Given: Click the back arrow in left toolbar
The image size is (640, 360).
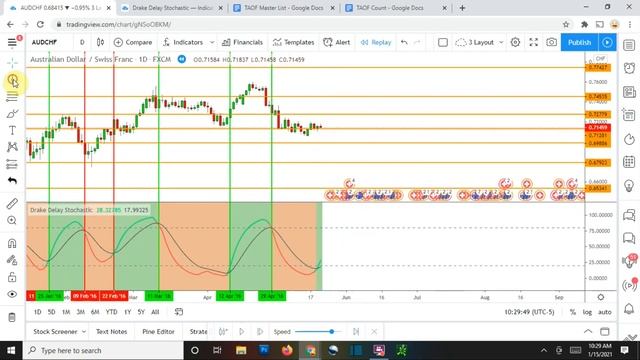Looking at the screenshot, I should click(x=12, y=180).
